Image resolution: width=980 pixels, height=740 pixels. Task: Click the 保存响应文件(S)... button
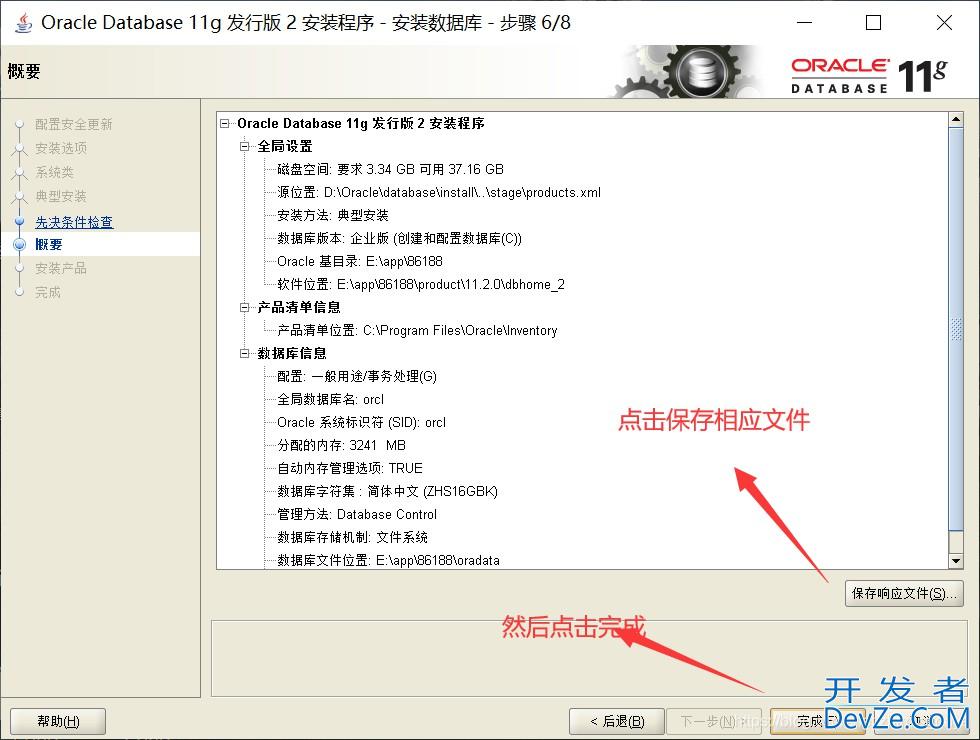pyautogui.click(x=904, y=593)
